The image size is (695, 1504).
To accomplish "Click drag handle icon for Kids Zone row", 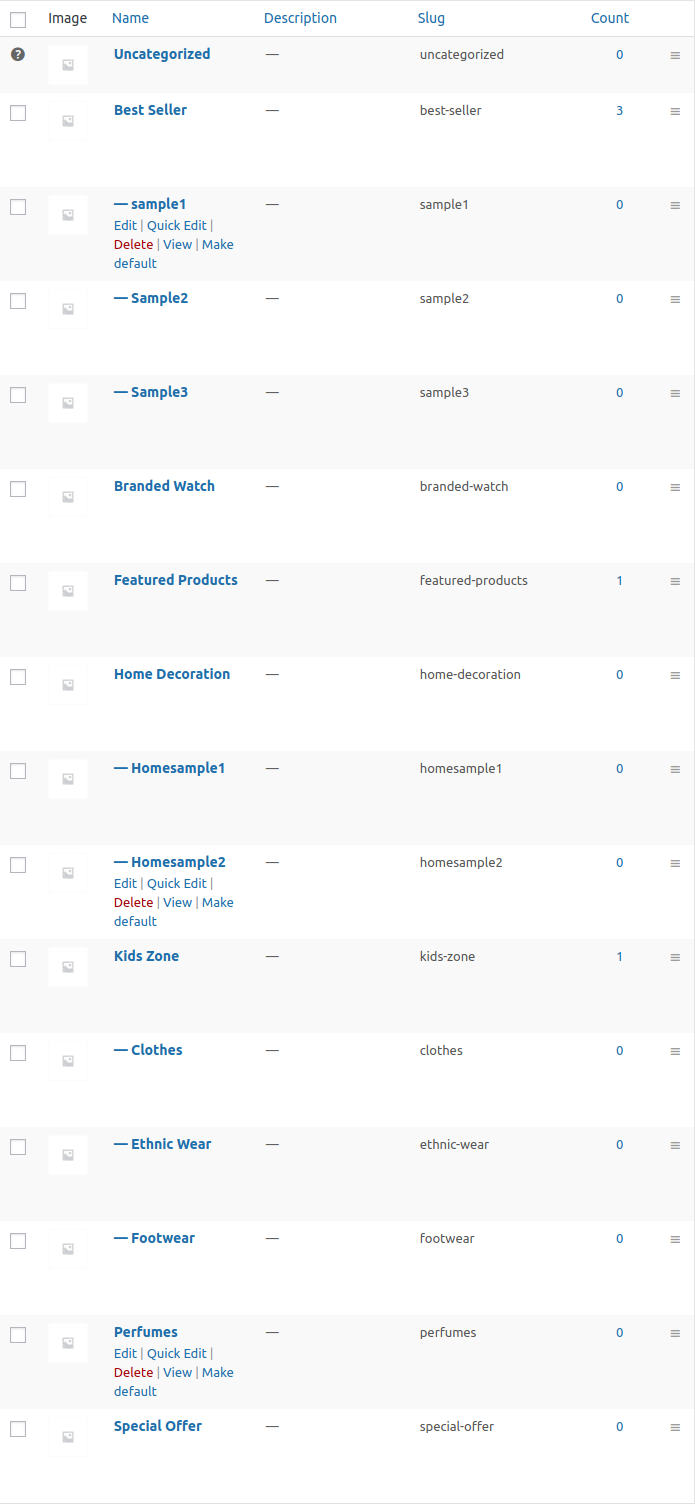I will click(675, 957).
